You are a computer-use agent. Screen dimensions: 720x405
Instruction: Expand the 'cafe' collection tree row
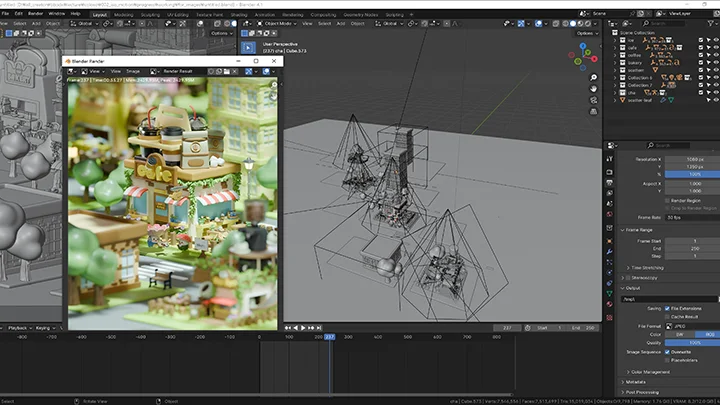[615, 48]
